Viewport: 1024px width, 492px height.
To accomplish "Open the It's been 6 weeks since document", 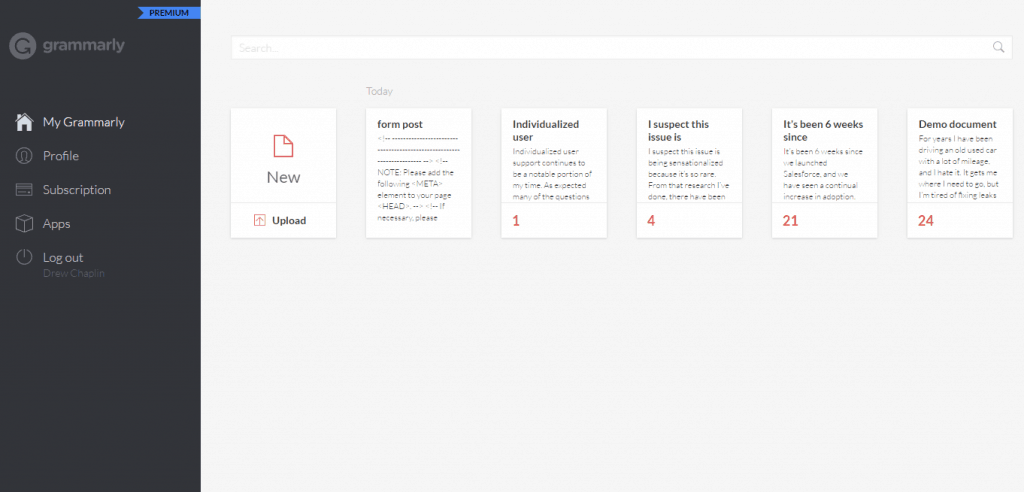I will pos(824,173).
